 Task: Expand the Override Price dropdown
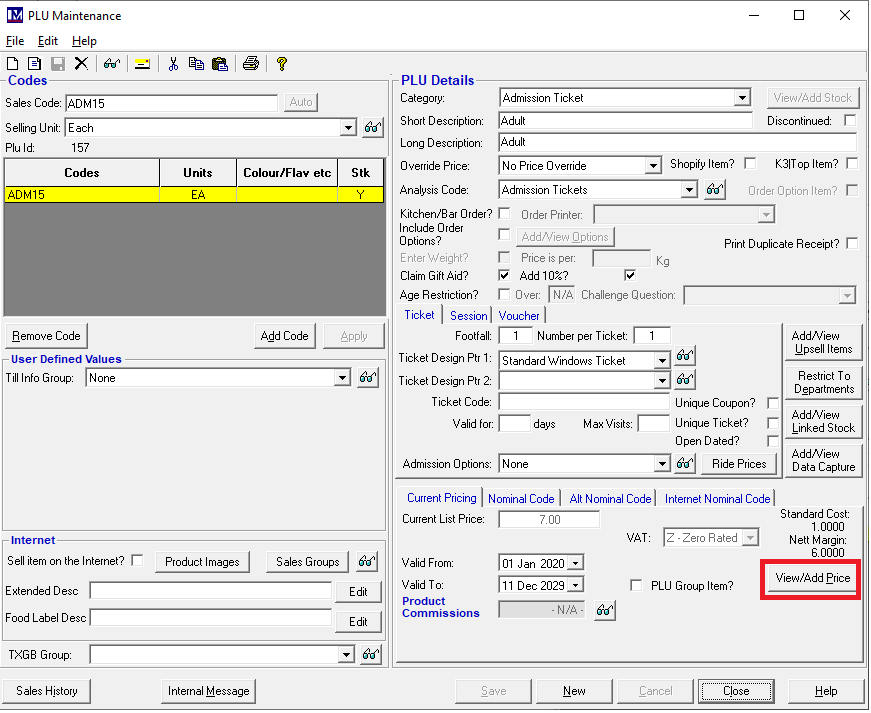click(653, 166)
